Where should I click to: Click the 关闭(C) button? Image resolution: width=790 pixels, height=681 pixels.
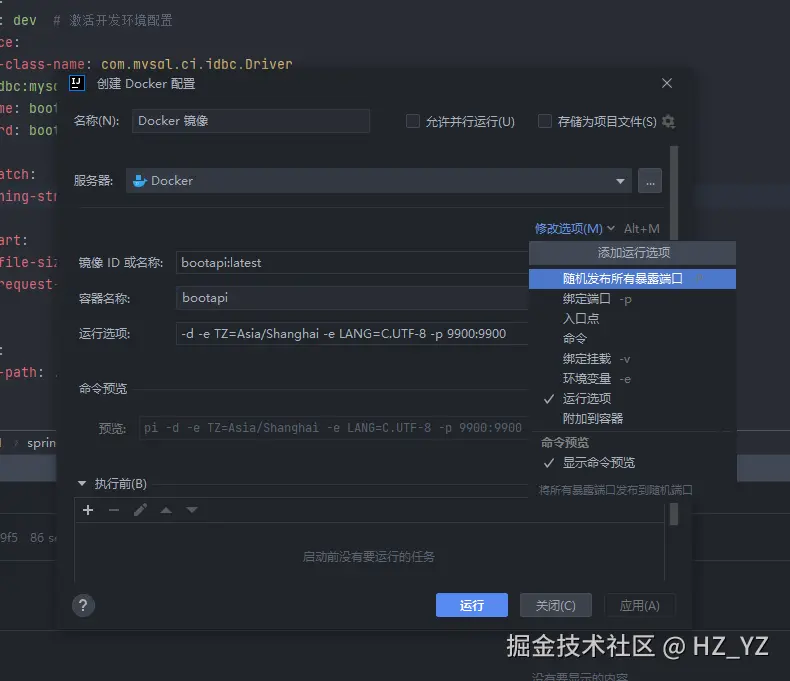[555, 605]
